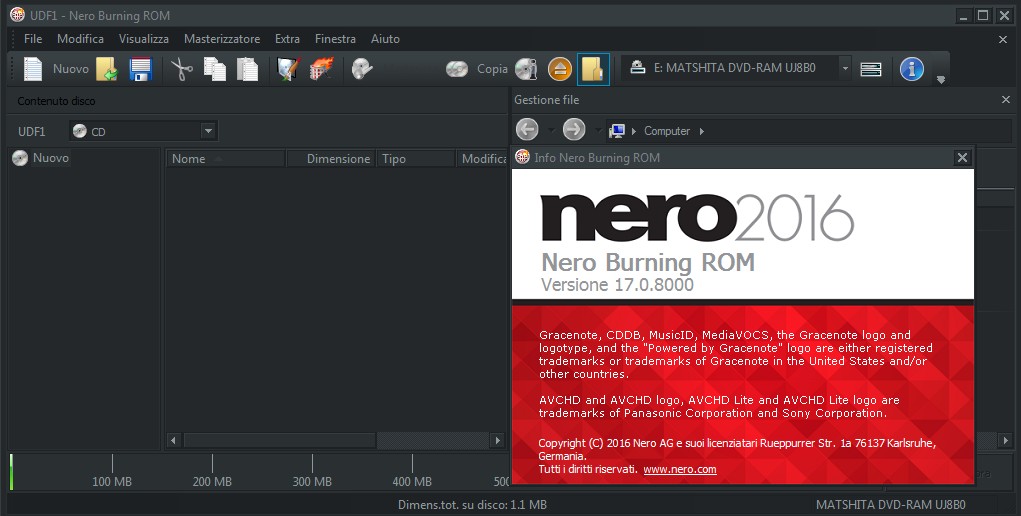Sort by the Nome column header
This screenshot has height=516, width=1021.
pyautogui.click(x=226, y=158)
